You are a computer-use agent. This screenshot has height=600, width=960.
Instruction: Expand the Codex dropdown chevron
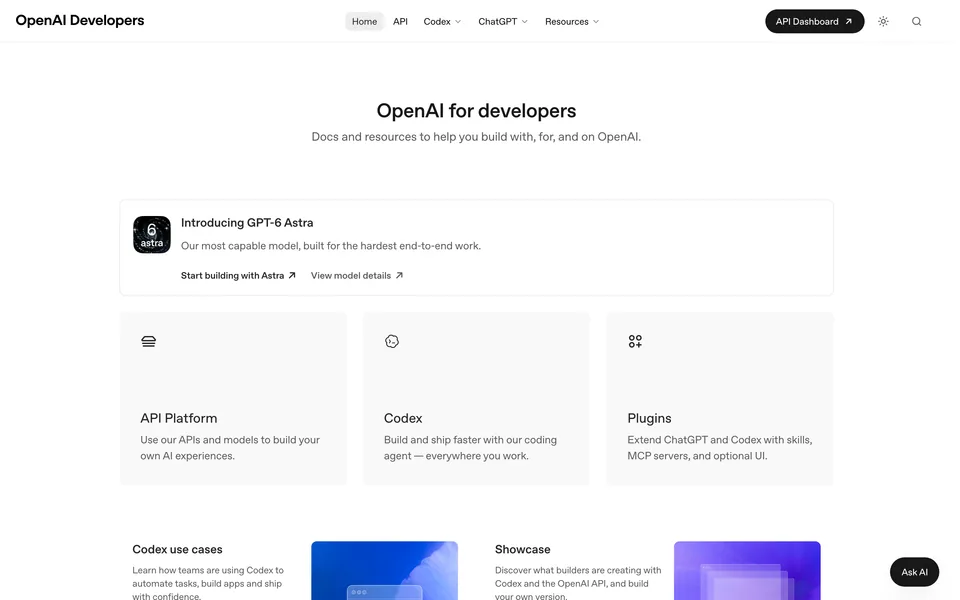tap(458, 21)
